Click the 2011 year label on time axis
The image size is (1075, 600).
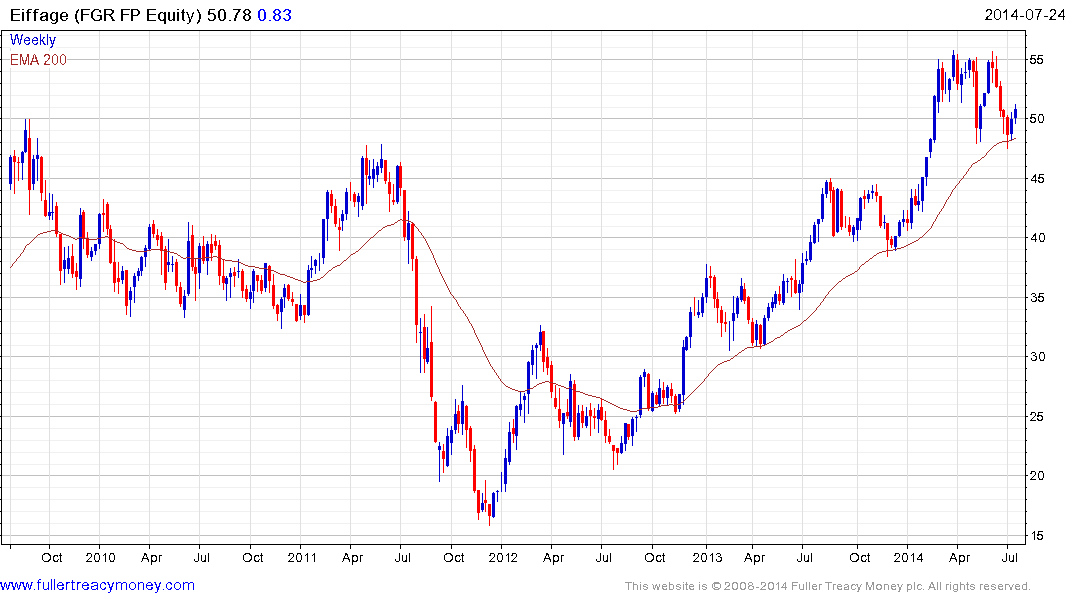coord(302,557)
